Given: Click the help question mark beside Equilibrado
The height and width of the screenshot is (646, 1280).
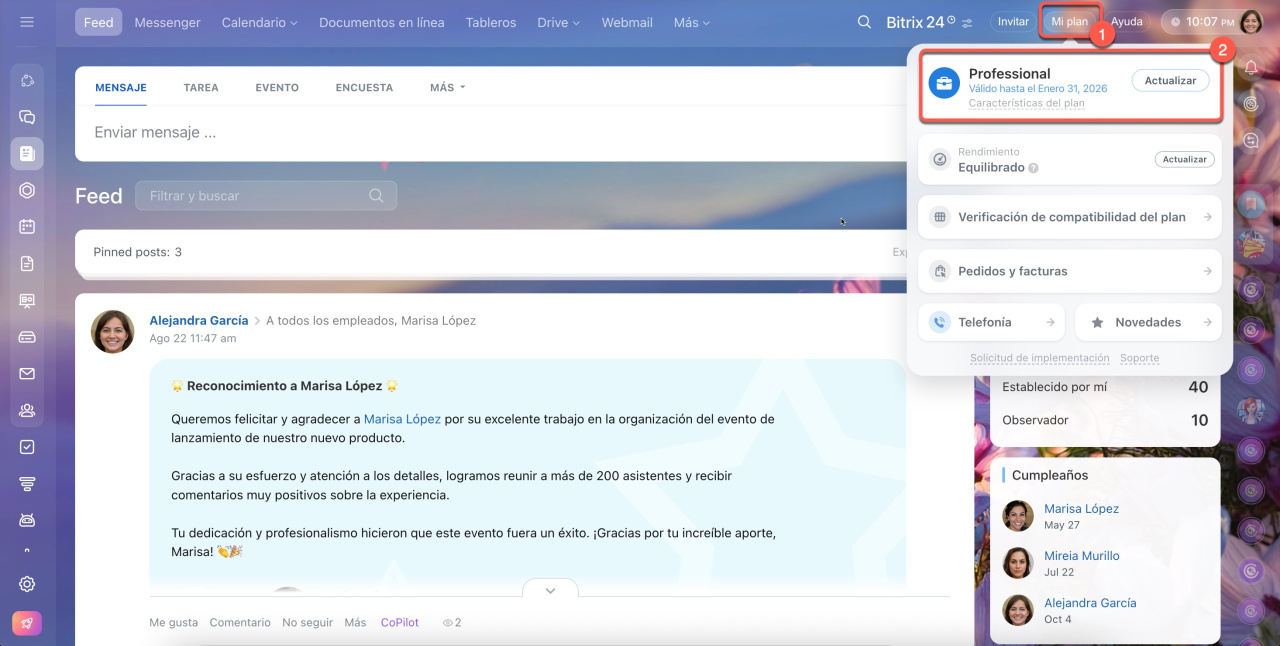Looking at the screenshot, I should (x=1034, y=169).
